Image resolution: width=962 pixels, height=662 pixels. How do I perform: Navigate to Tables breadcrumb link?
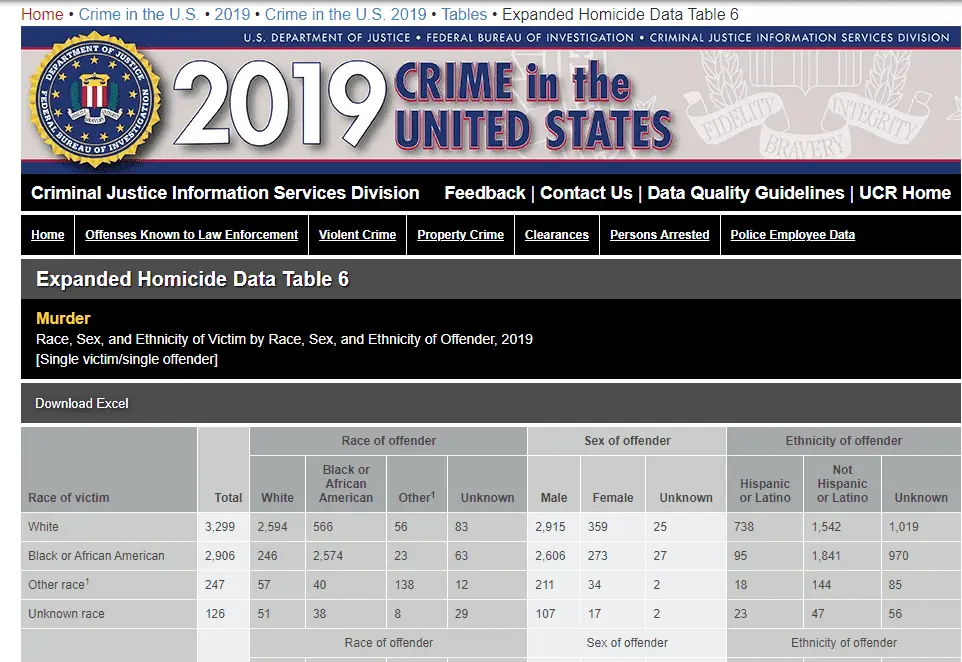click(x=464, y=14)
